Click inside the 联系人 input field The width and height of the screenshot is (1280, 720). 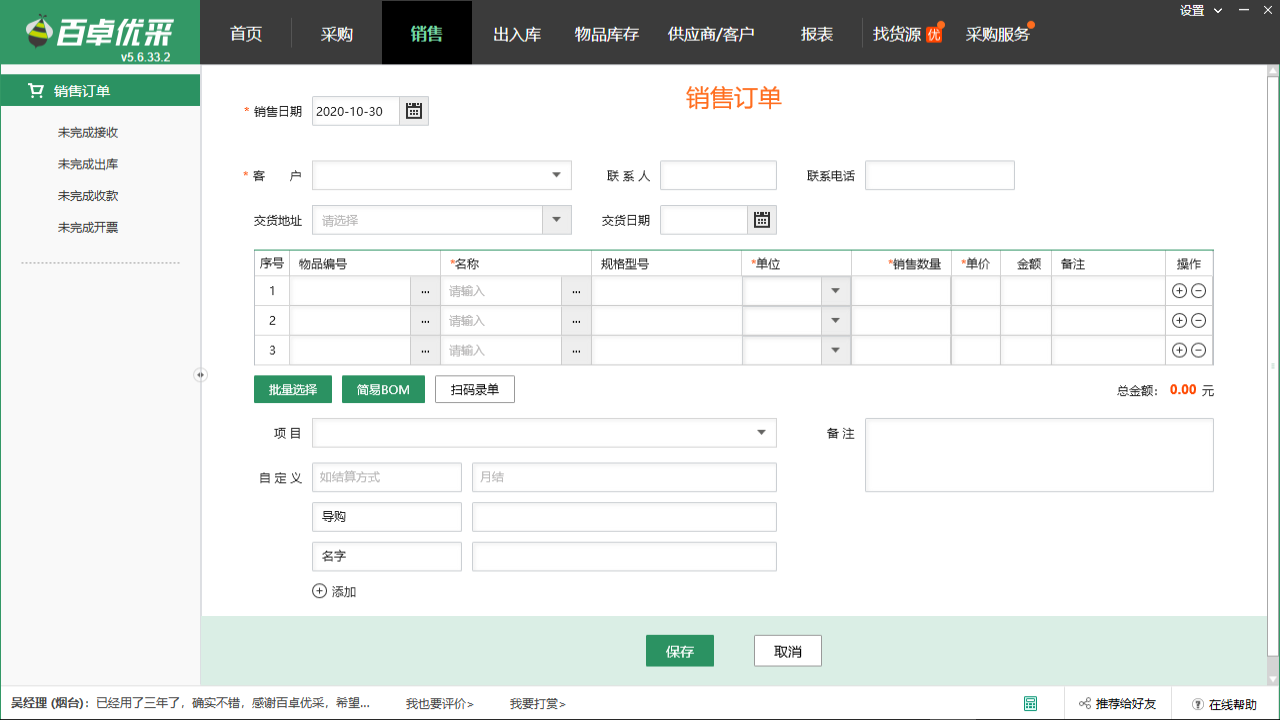click(x=717, y=174)
